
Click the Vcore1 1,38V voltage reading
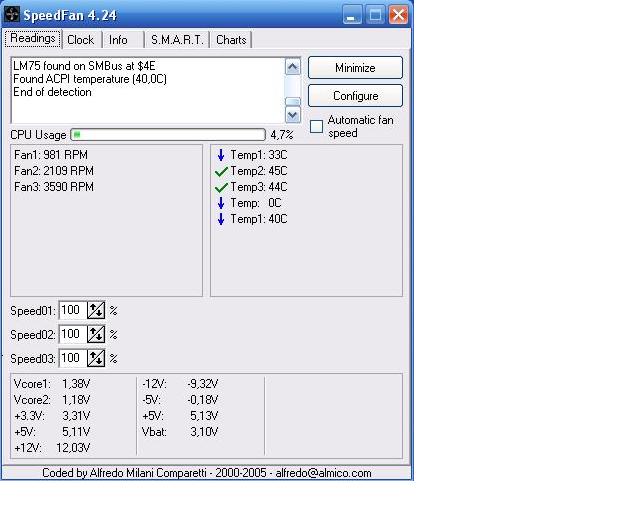[x=52, y=384]
